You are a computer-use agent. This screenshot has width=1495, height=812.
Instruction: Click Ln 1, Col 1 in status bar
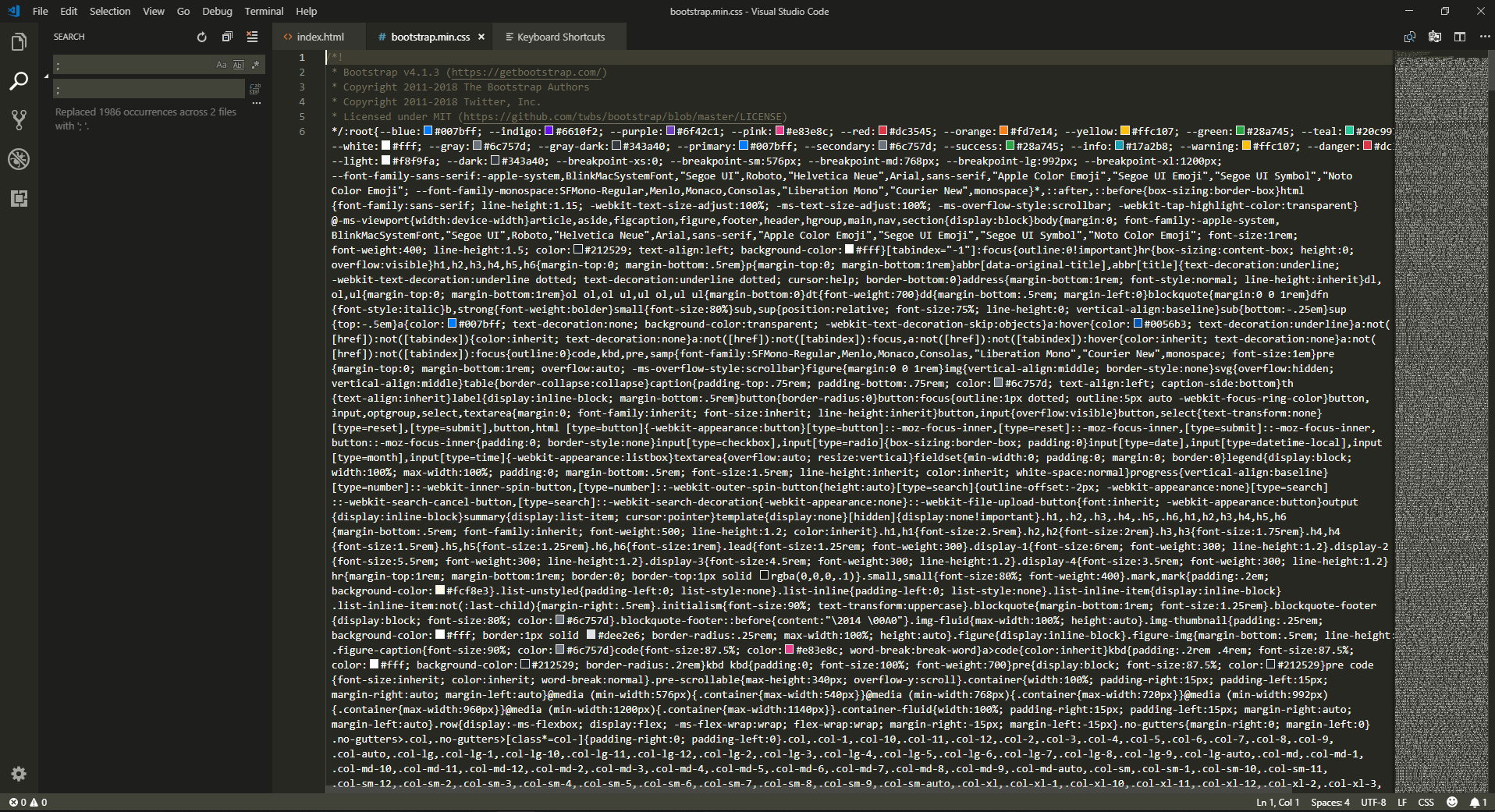[x=1278, y=802]
